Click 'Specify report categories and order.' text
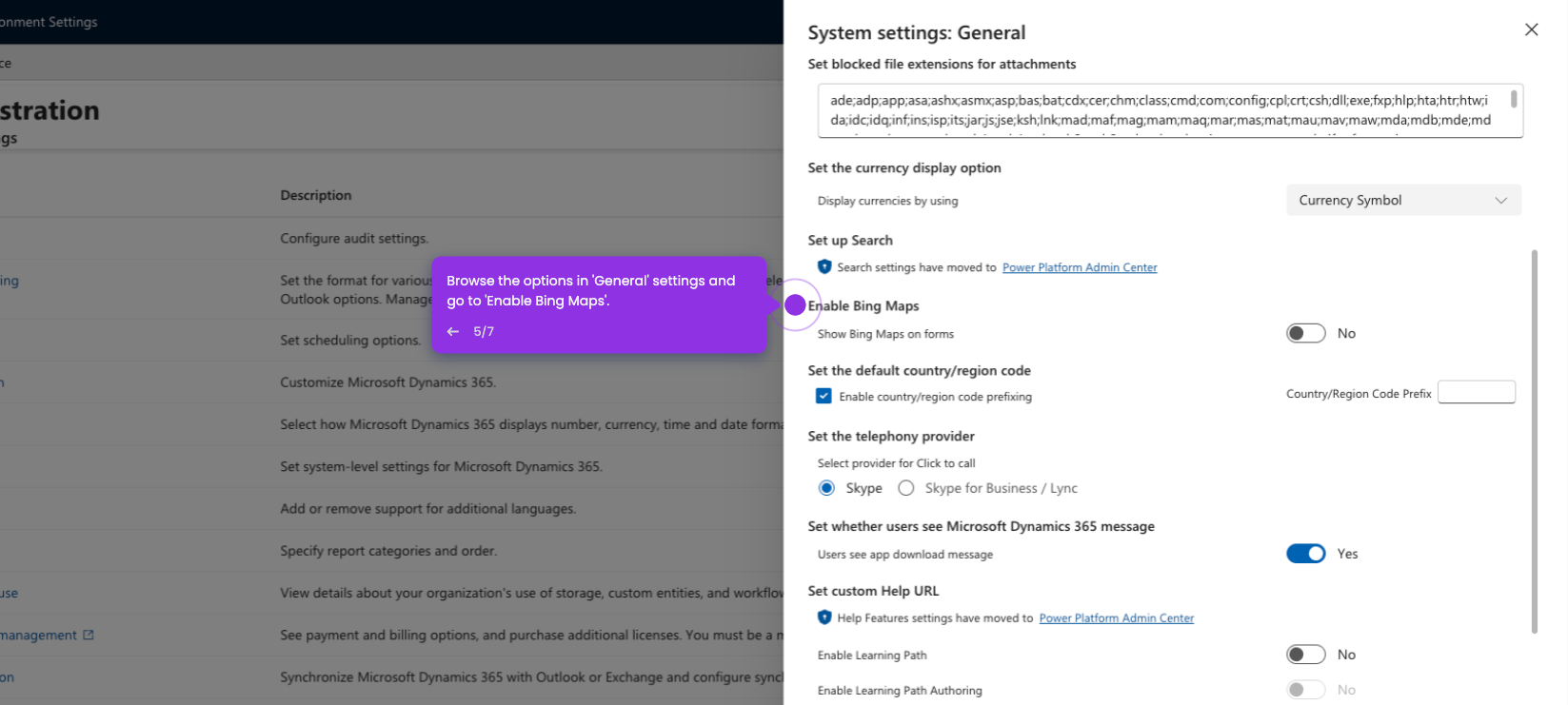Screen dimensions: 1568x705 click(x=388, y=550)
